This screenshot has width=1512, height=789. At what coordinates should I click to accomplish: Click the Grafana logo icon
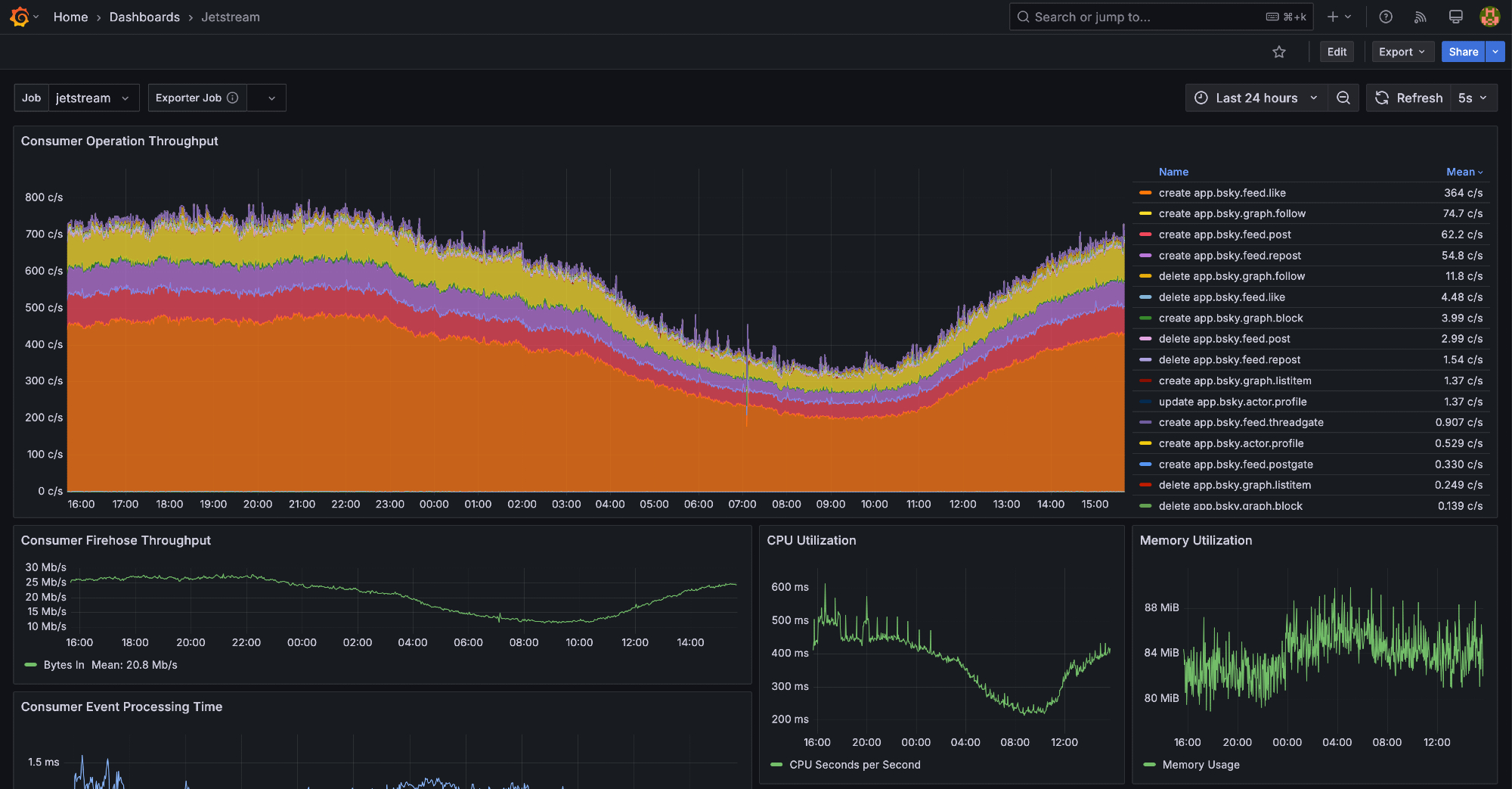point(19,17)
